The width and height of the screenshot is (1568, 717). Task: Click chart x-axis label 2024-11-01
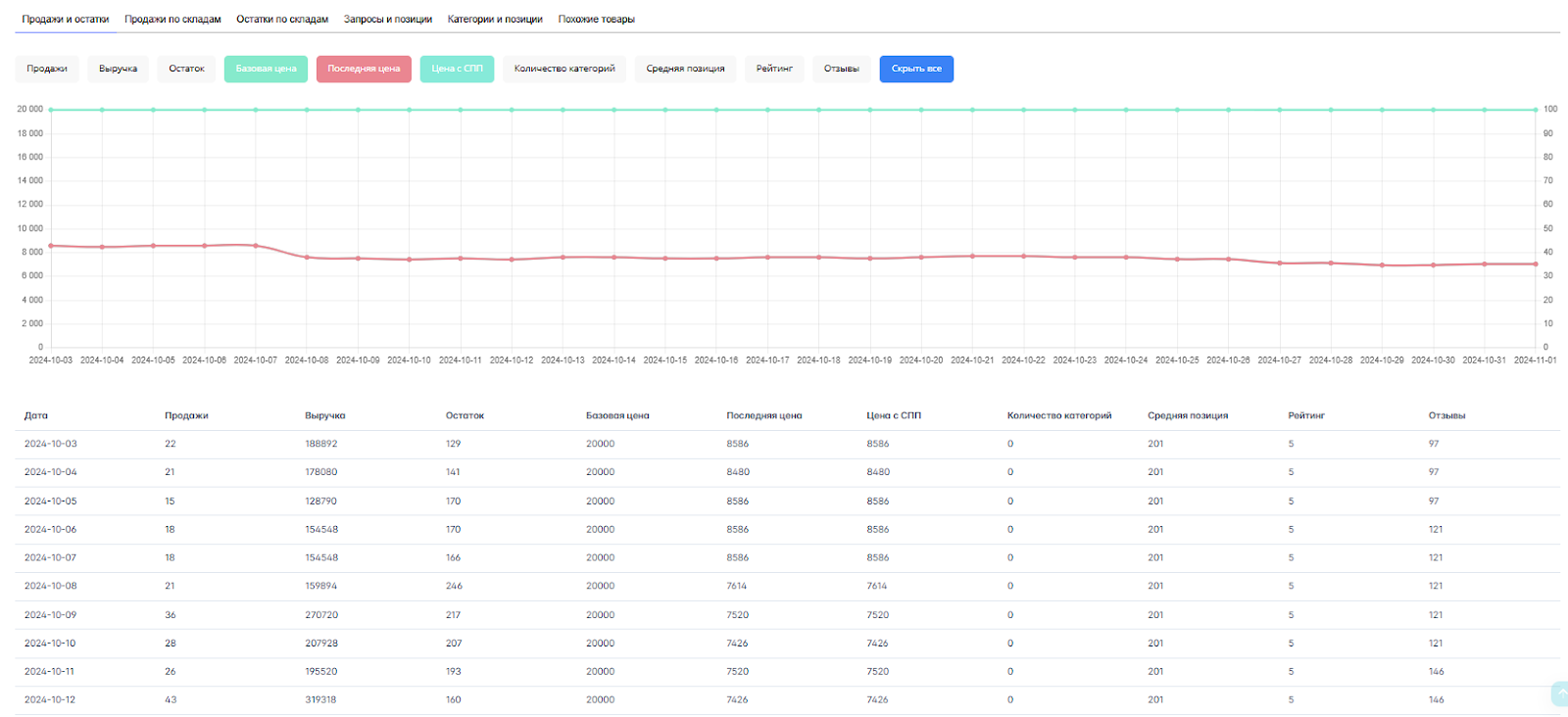pos(1536,360)
